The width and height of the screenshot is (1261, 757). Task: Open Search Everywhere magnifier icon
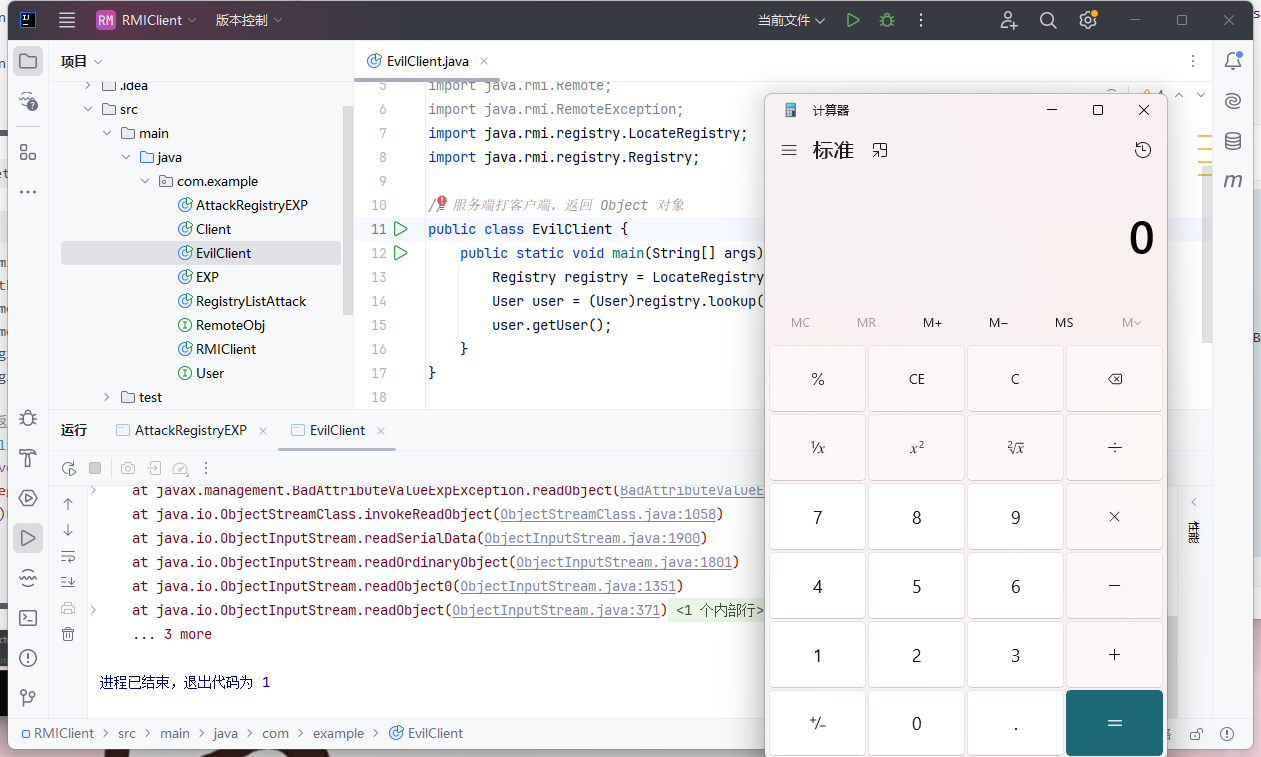(1048, 20)
